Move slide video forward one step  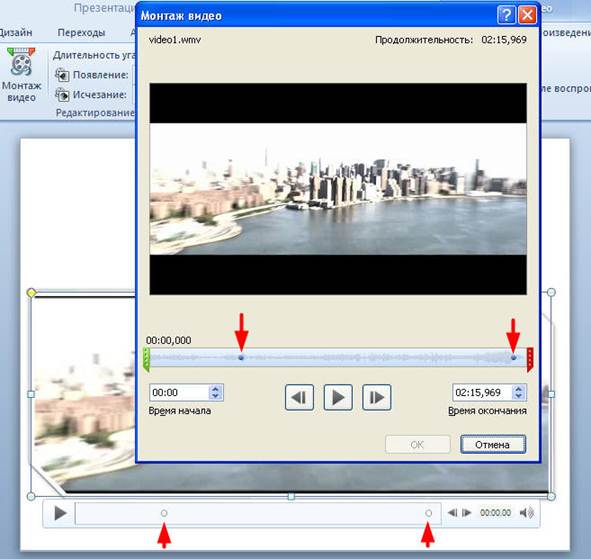467,513
